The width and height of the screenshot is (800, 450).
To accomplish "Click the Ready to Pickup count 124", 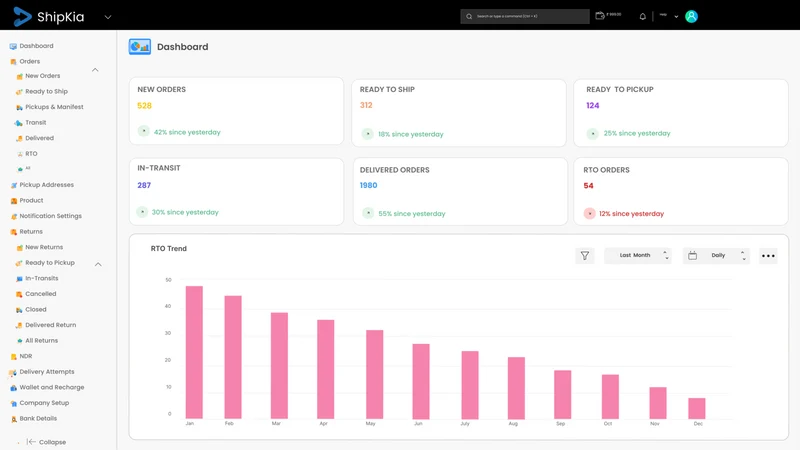I will (592, 106).
